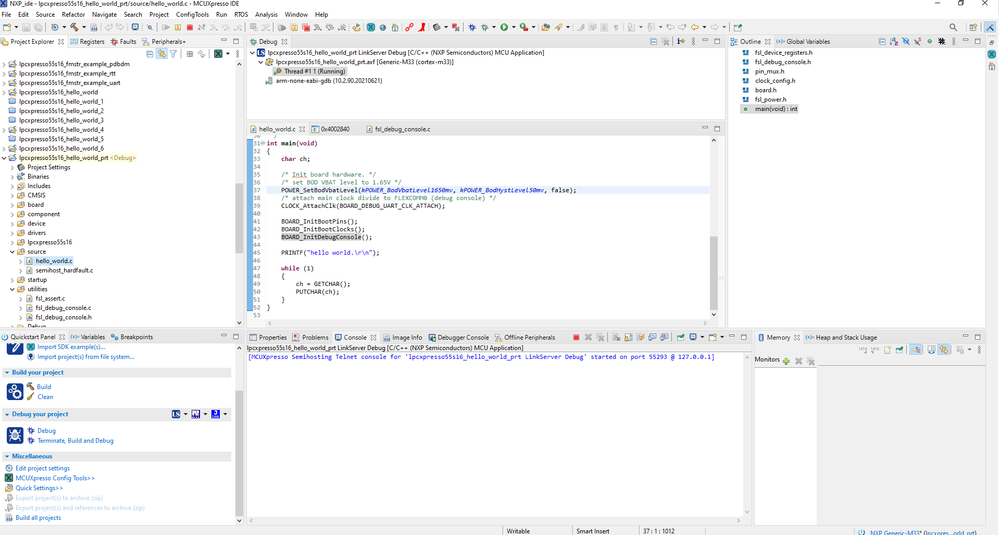Click the green X Config Tools icon in Project Explorer
999x535 pixels.
pyautogui.click(x=218, y=54)
